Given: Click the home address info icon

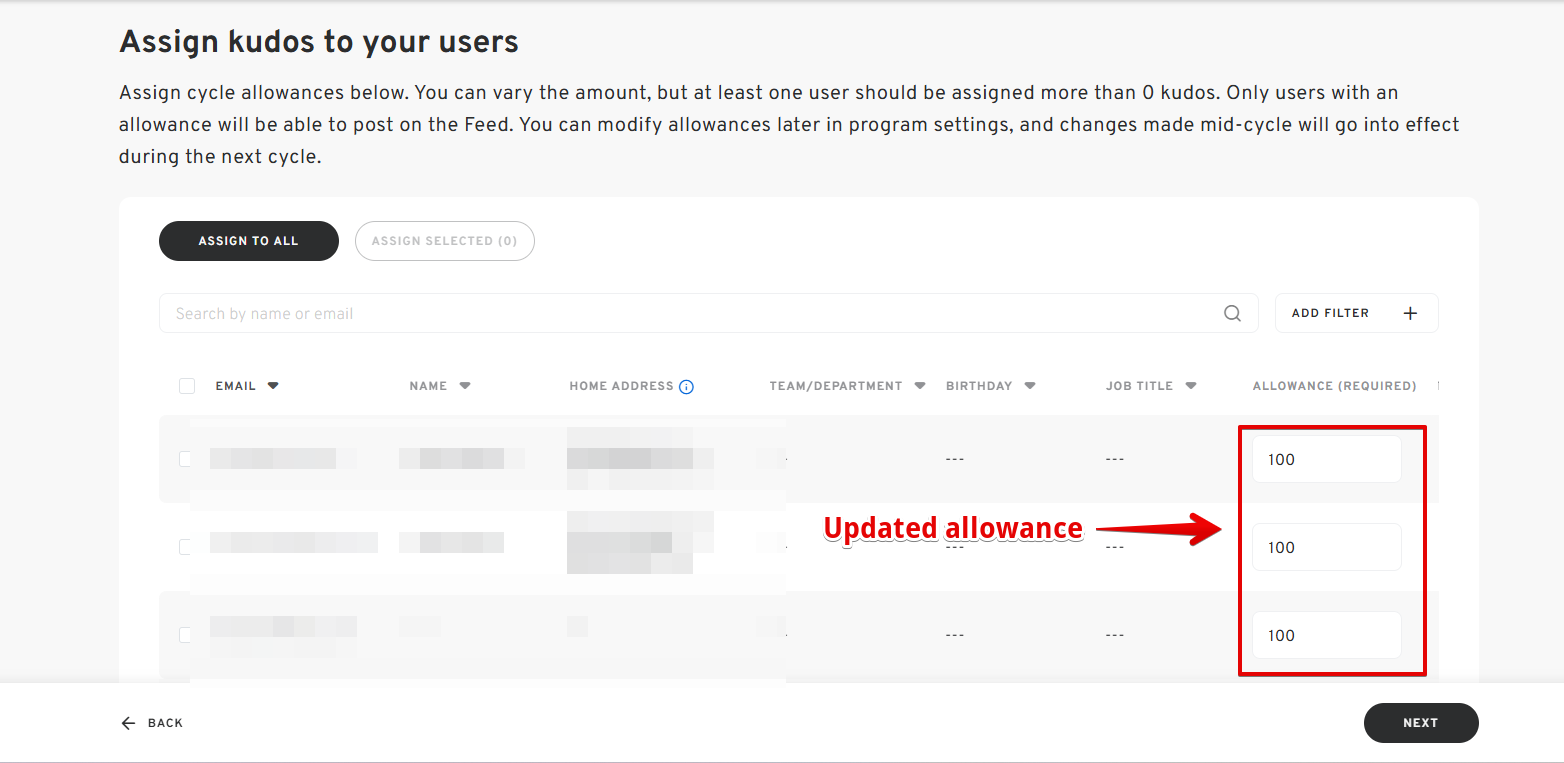Looking at the screenshot, I should coord(686,387).
